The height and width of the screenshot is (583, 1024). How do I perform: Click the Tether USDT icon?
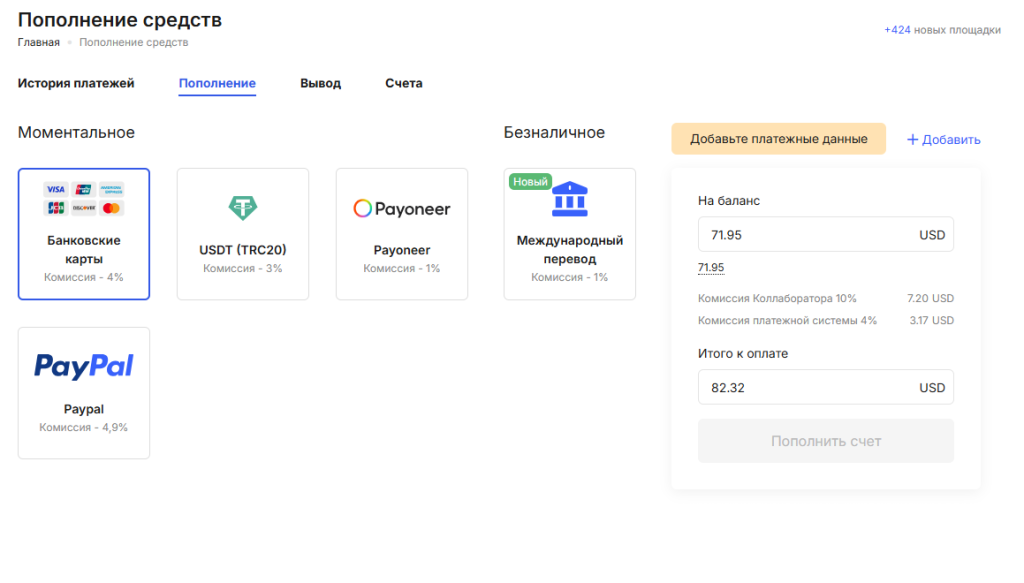pyautogui.click(x=243, y=207)
